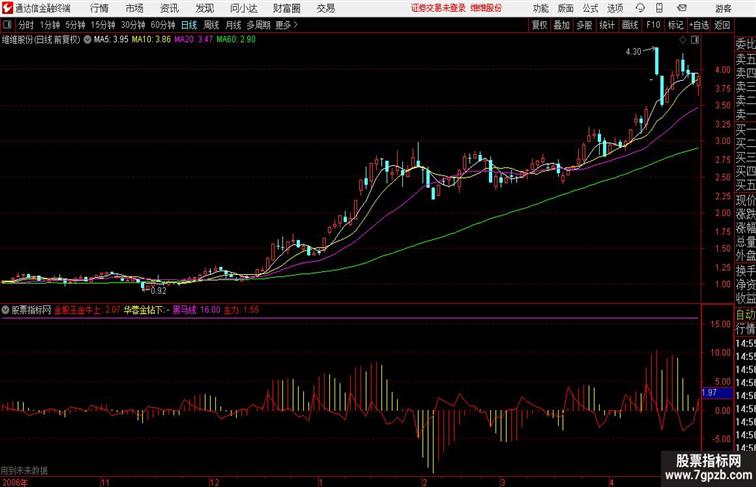The image size is (756, 487).
Task: Open the 行情 menu
Action: coord(99,8)
